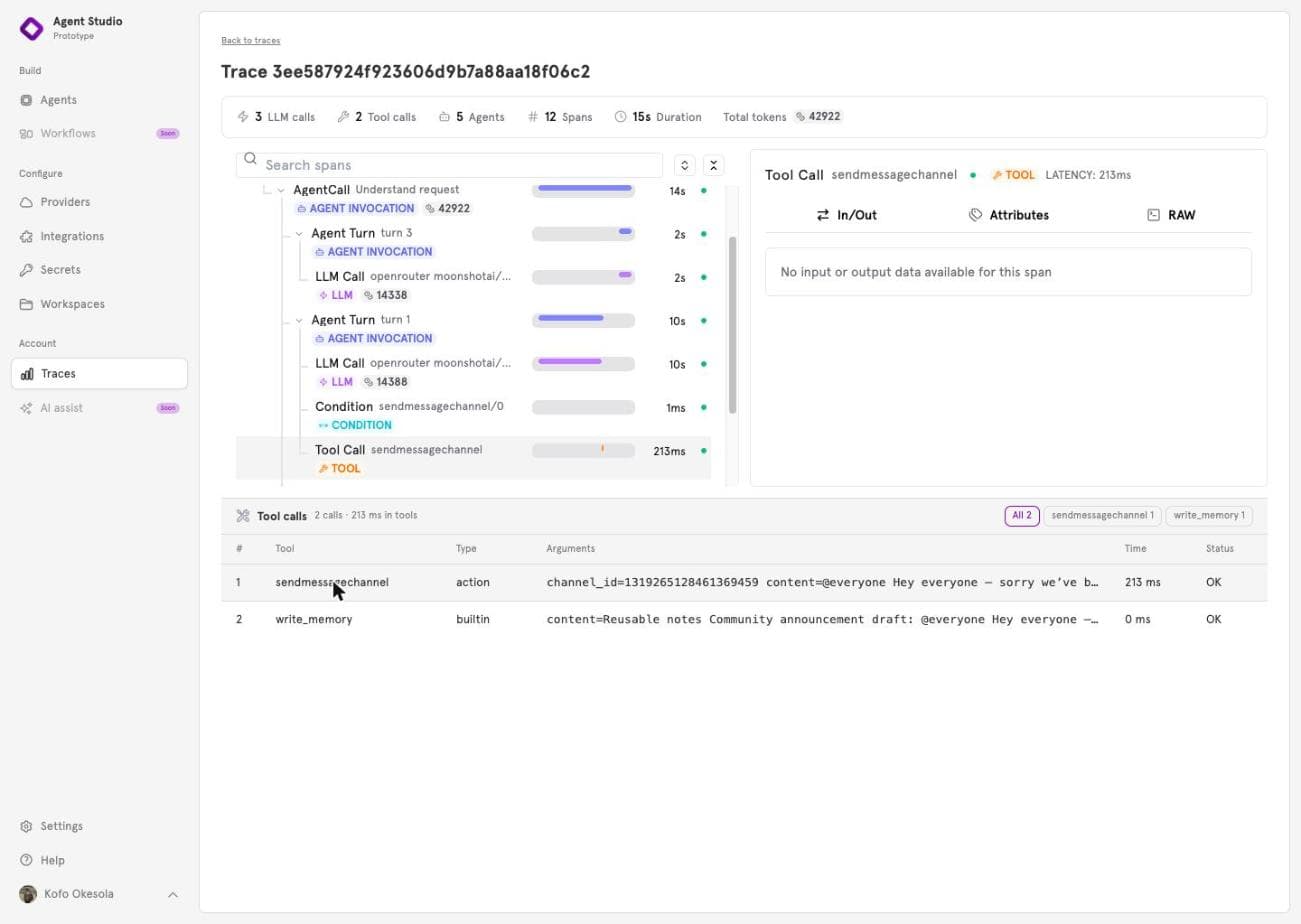Click the Traces chart icon
The height and width of the screenshot is (924, 1301).
[x=26, y=374]
